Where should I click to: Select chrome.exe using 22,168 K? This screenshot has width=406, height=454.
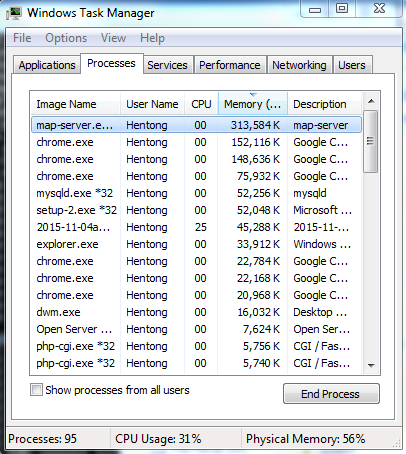point(196,278)
